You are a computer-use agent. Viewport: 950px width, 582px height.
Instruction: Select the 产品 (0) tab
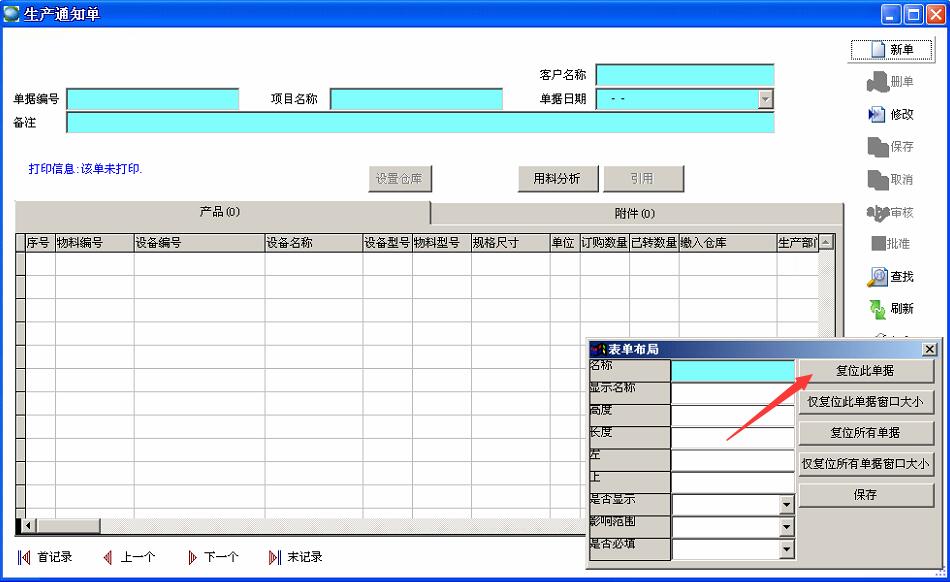[x=220, y=212]
